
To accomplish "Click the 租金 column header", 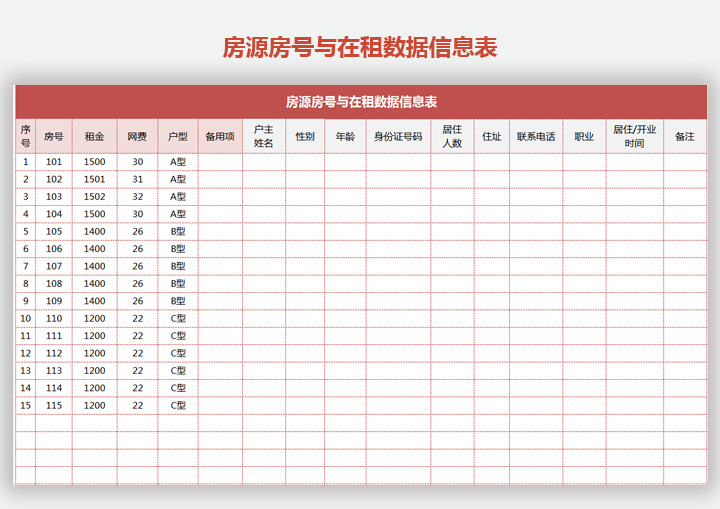I will click(95, 136).
